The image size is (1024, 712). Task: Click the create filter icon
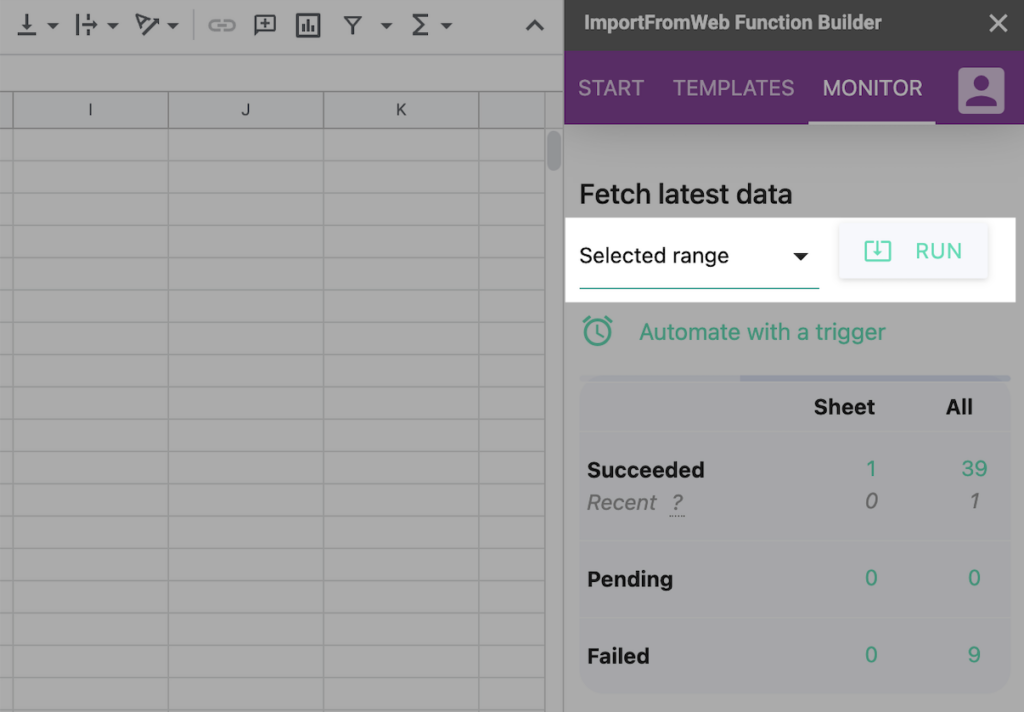coord(353,25)
